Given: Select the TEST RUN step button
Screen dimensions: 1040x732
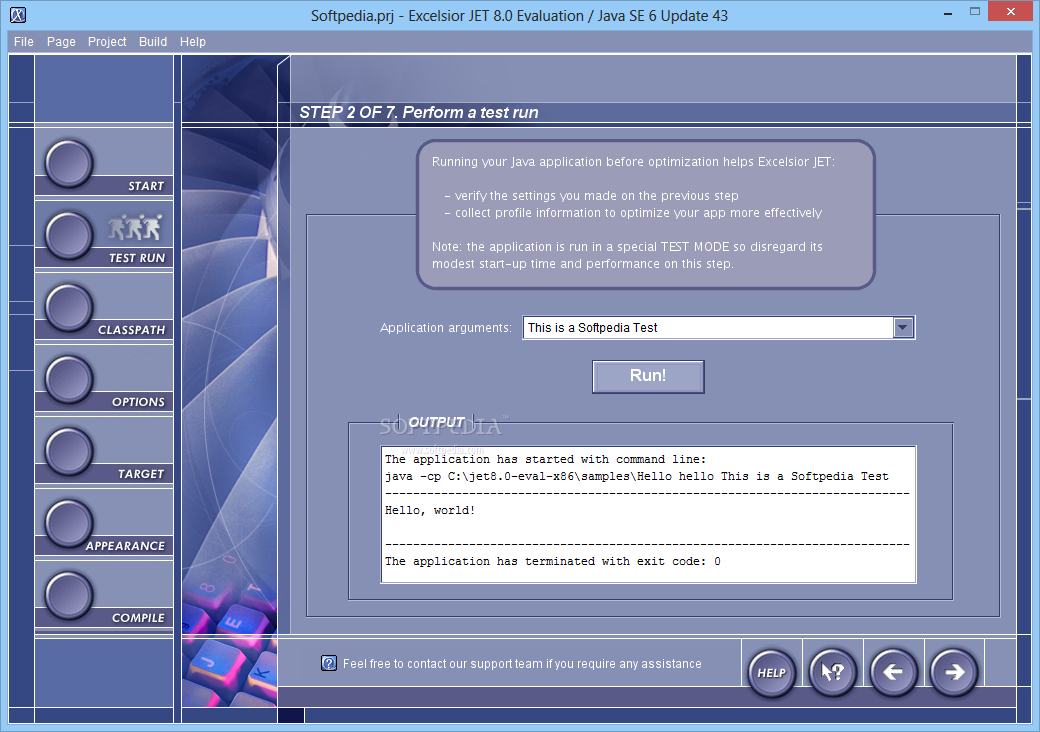Looking at the screenshot, I should (x=69, y=235).
